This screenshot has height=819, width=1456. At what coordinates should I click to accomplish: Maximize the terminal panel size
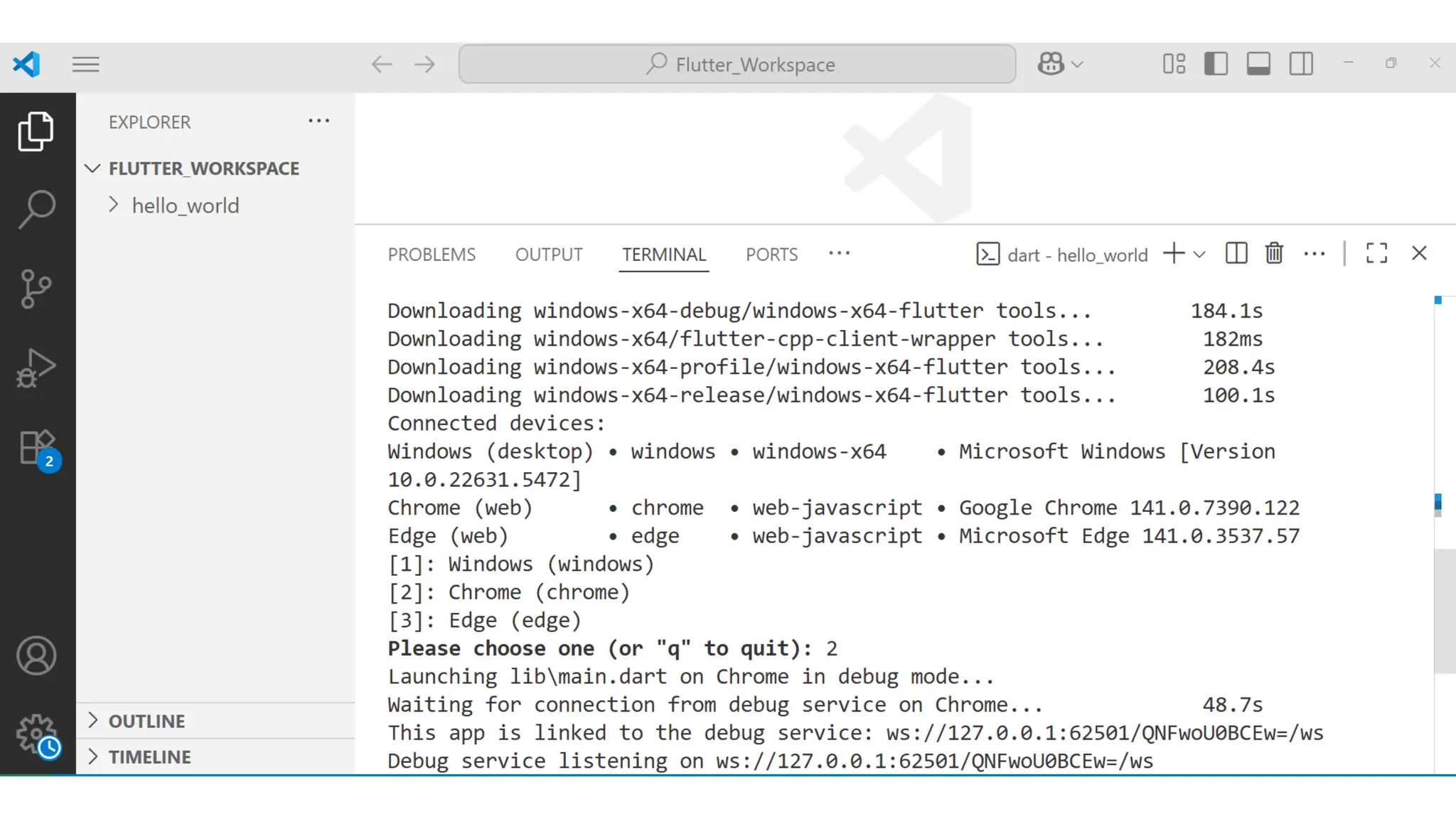click(x=1376, y=254)
